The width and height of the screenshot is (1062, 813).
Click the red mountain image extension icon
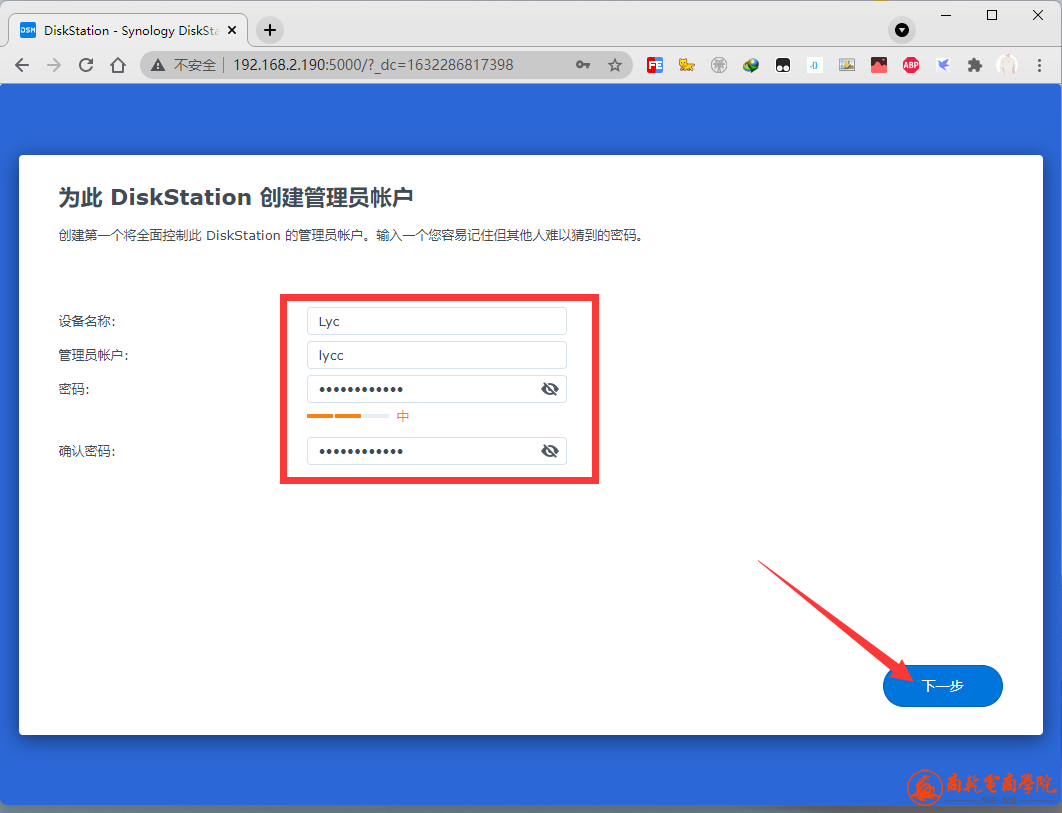(878, 65)
